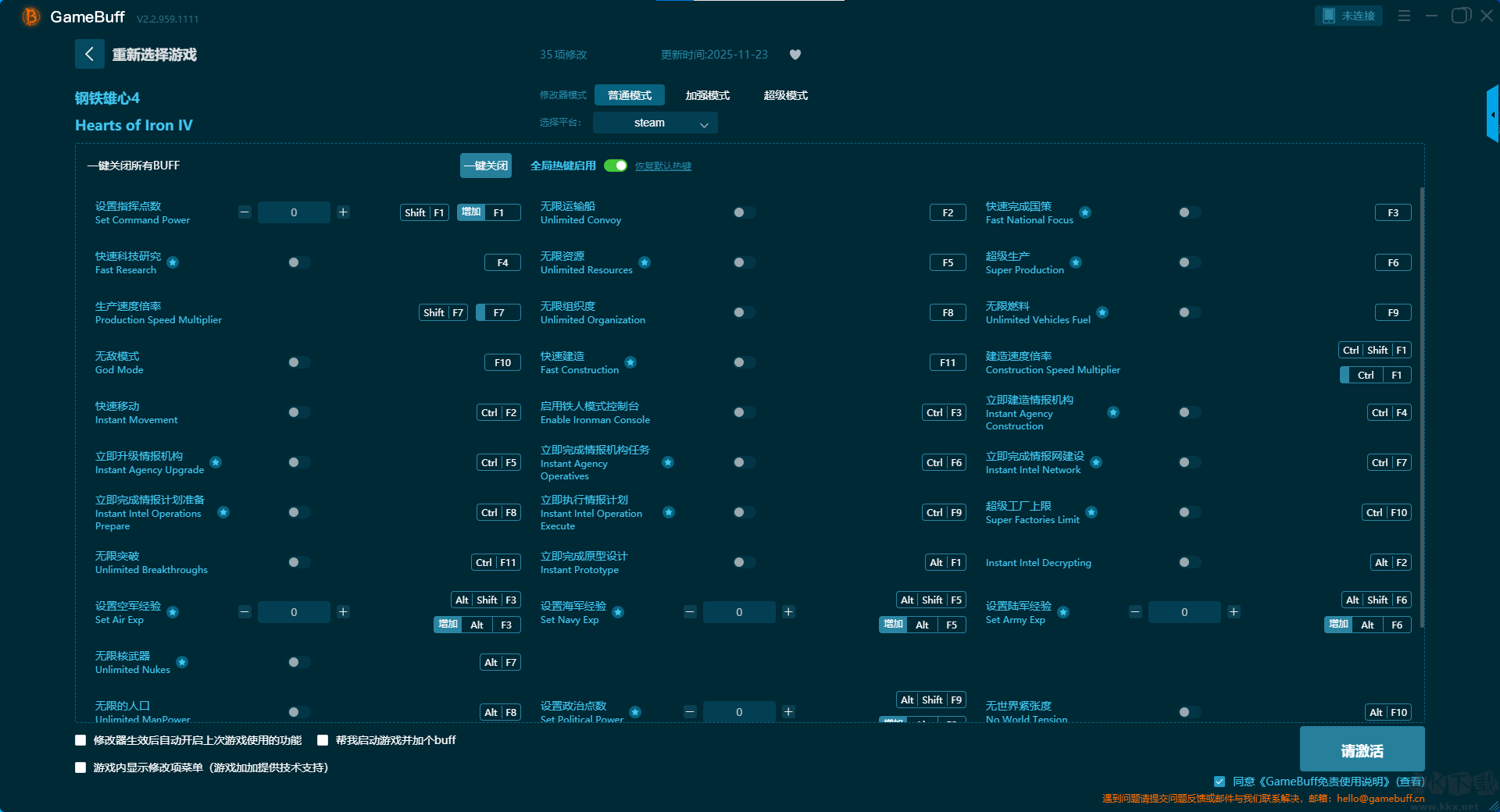Image resolution: width=1500 pixels, height=812 pixels.
Task: Click star icon beside Instant Intel Operations Prepare
Action: [223, 512]
